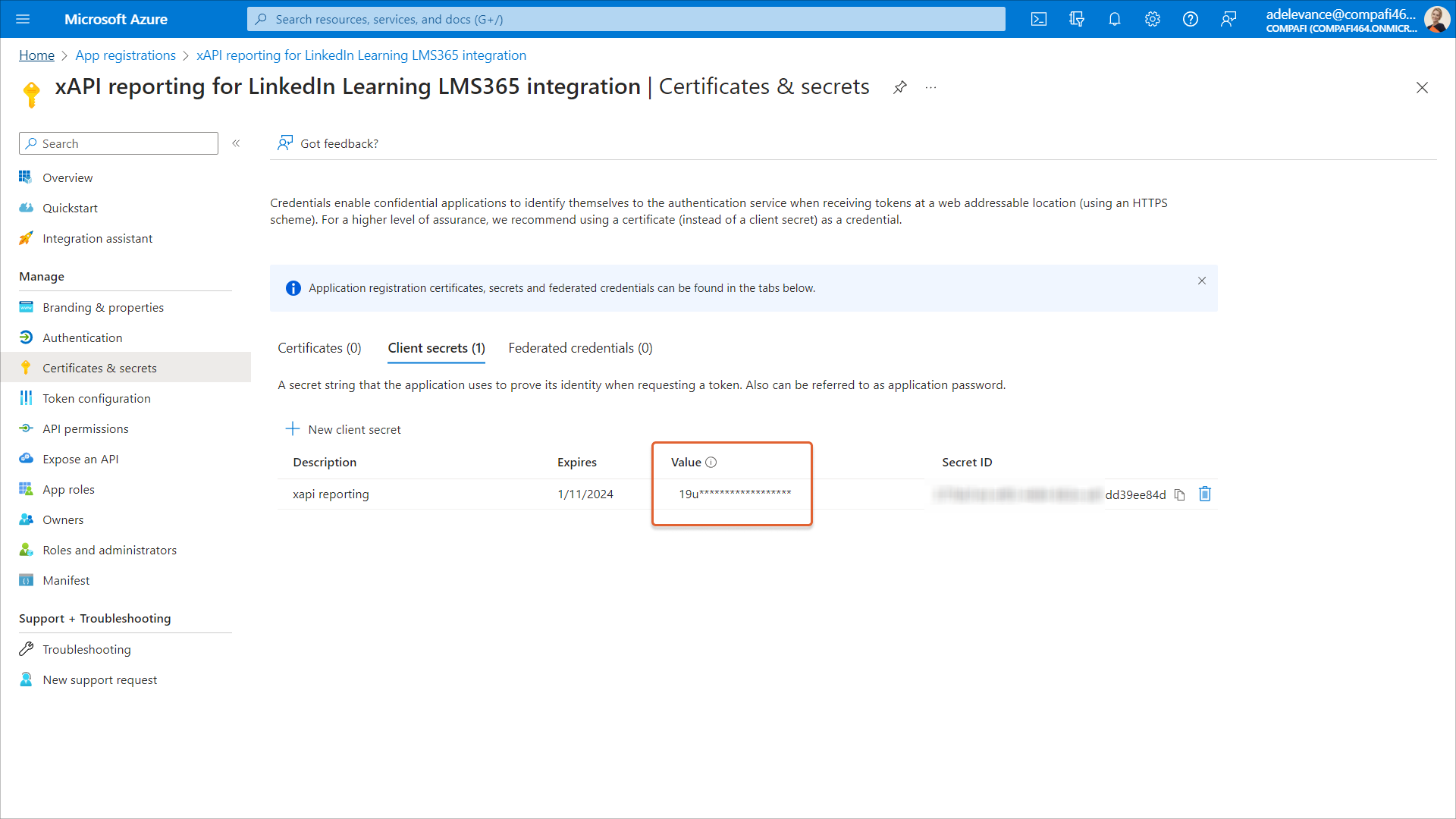Open portal settings gear icon
This screenshot has width=1456, height=819.
[x=1153, y=19]
